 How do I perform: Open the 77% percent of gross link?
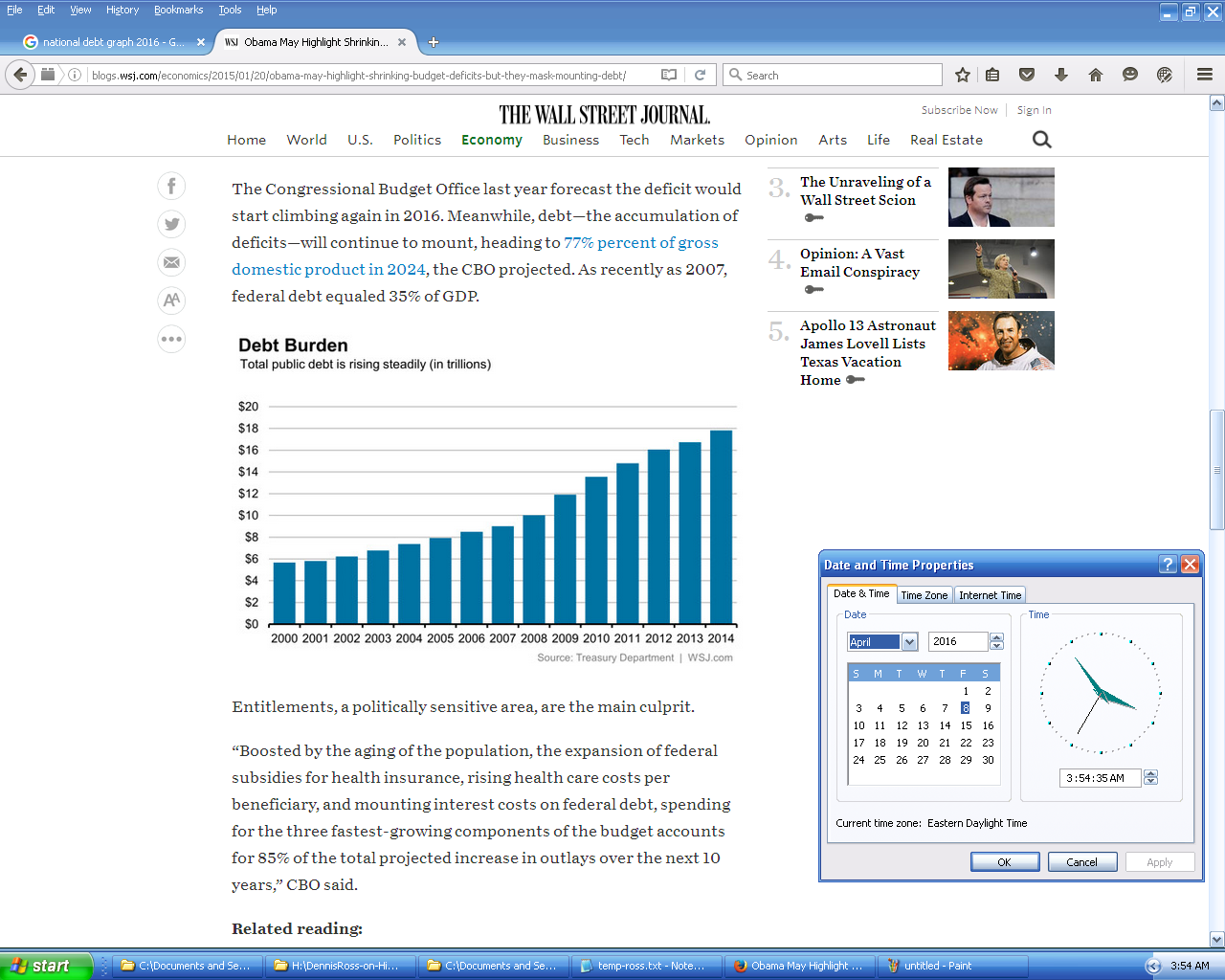coord(641,243)
